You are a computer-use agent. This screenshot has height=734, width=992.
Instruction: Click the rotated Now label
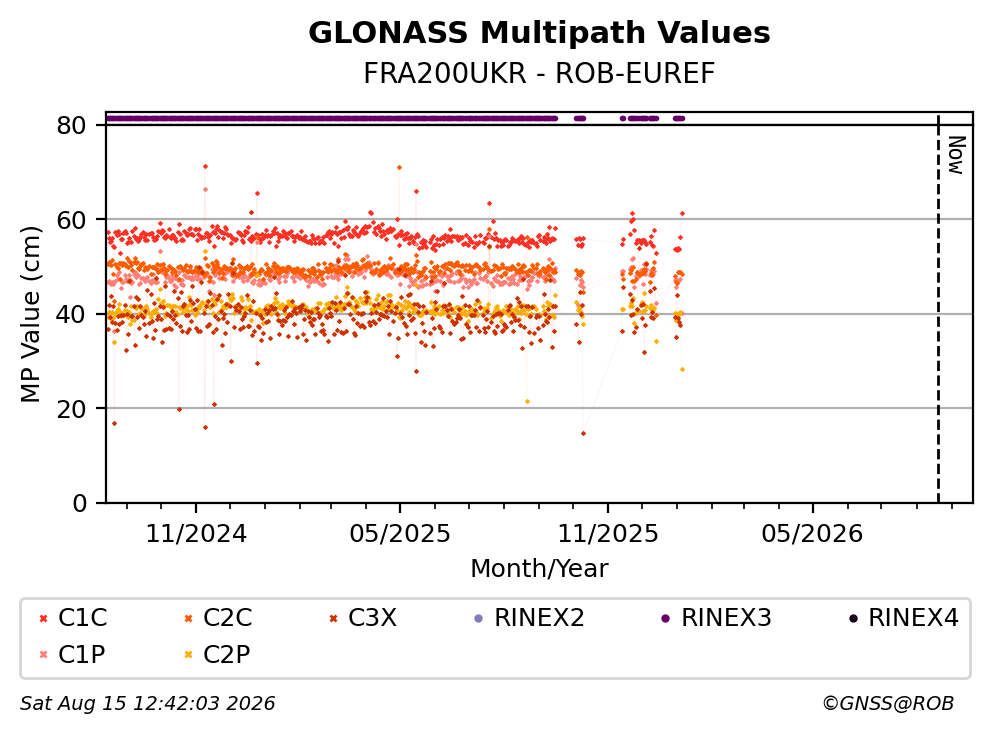(957, 155)
